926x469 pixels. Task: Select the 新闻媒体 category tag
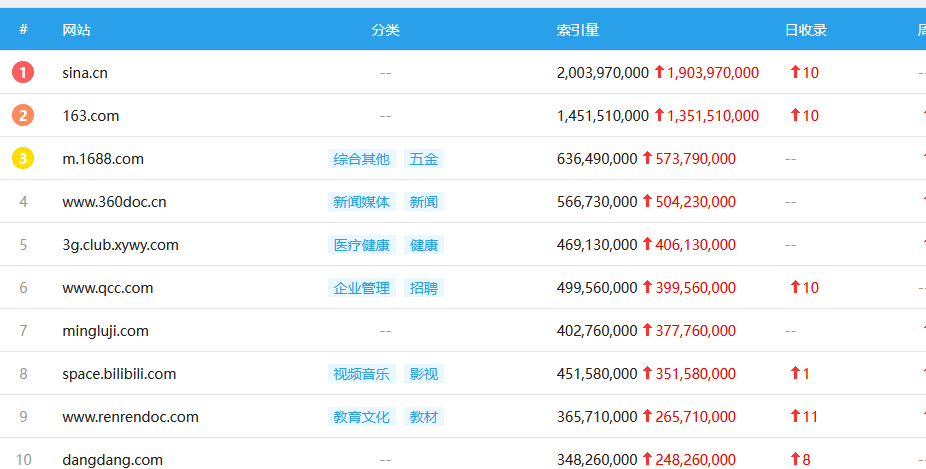pos(361,201)
